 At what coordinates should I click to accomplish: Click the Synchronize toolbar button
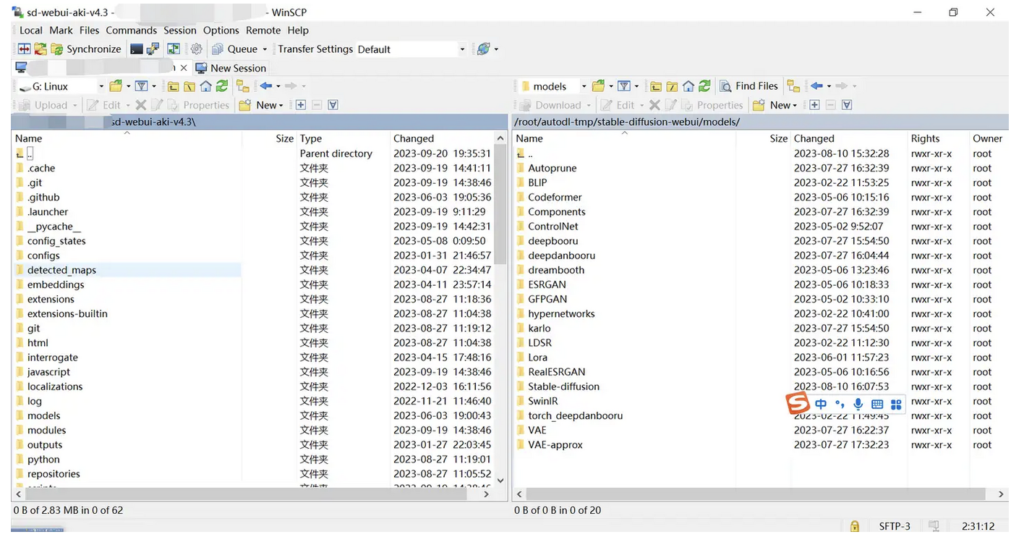pyautogui.click(x=86, y=49)
